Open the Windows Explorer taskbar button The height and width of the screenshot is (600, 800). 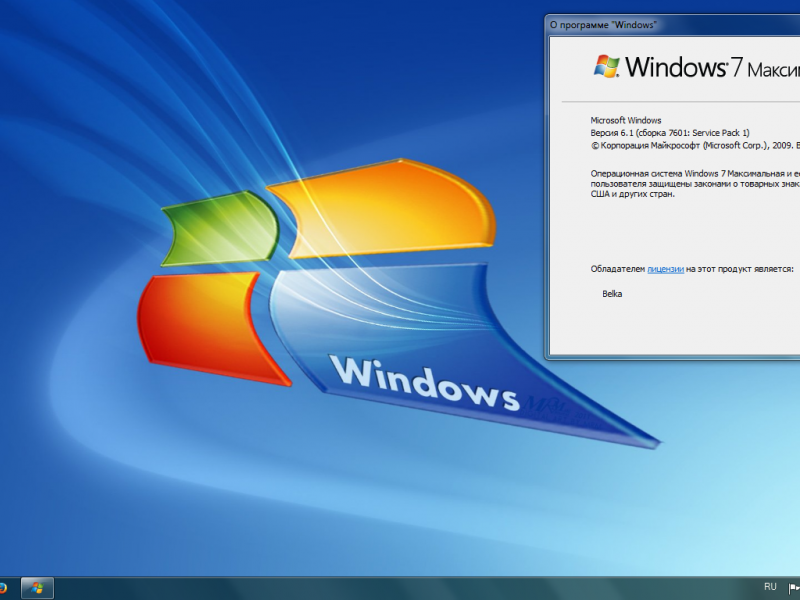tap(37, 588)
